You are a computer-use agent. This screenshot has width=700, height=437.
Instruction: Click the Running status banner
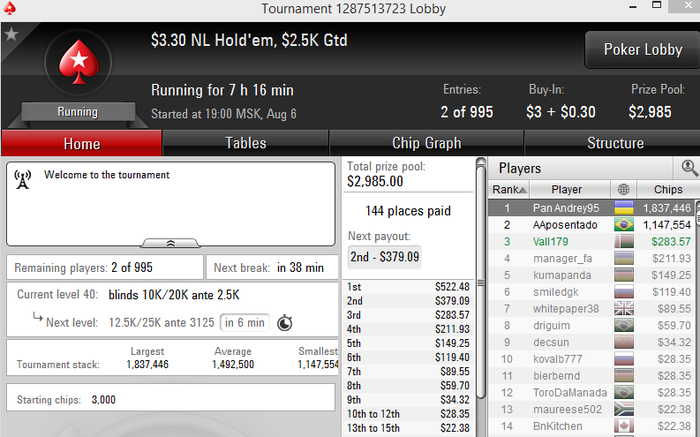[78, 112]
